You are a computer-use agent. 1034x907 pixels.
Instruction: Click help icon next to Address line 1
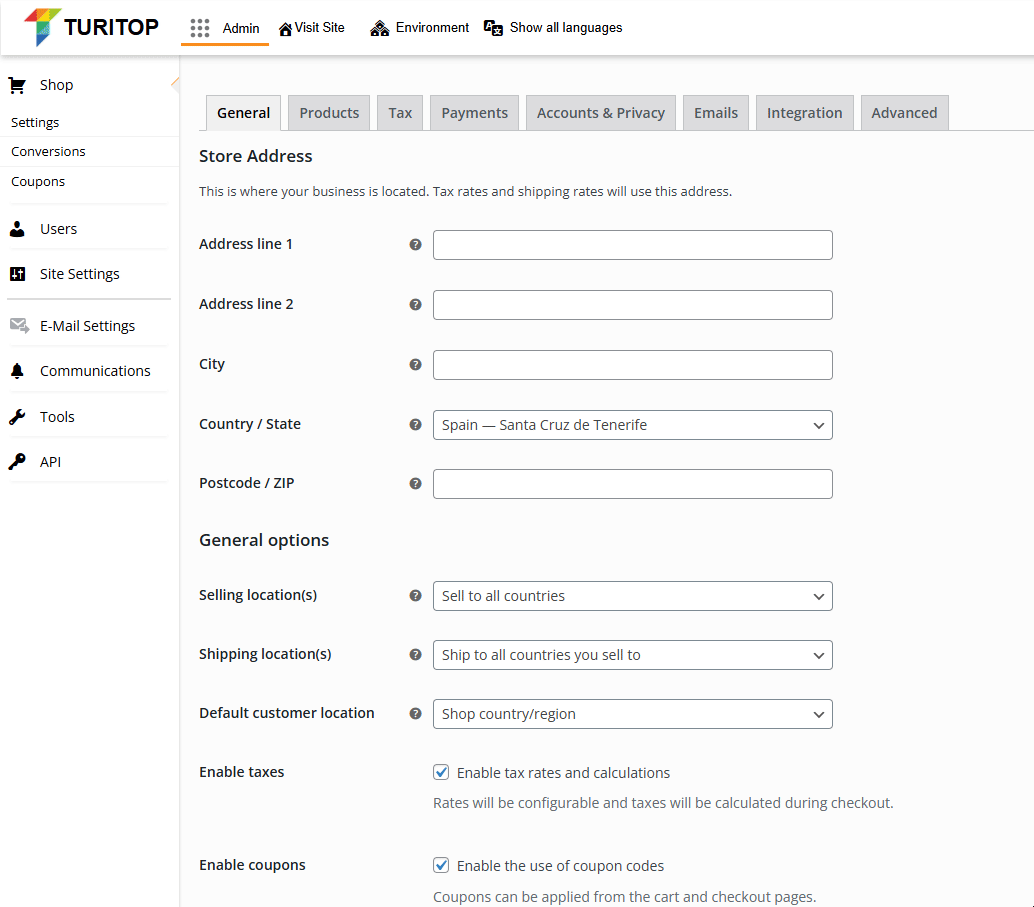416,245
